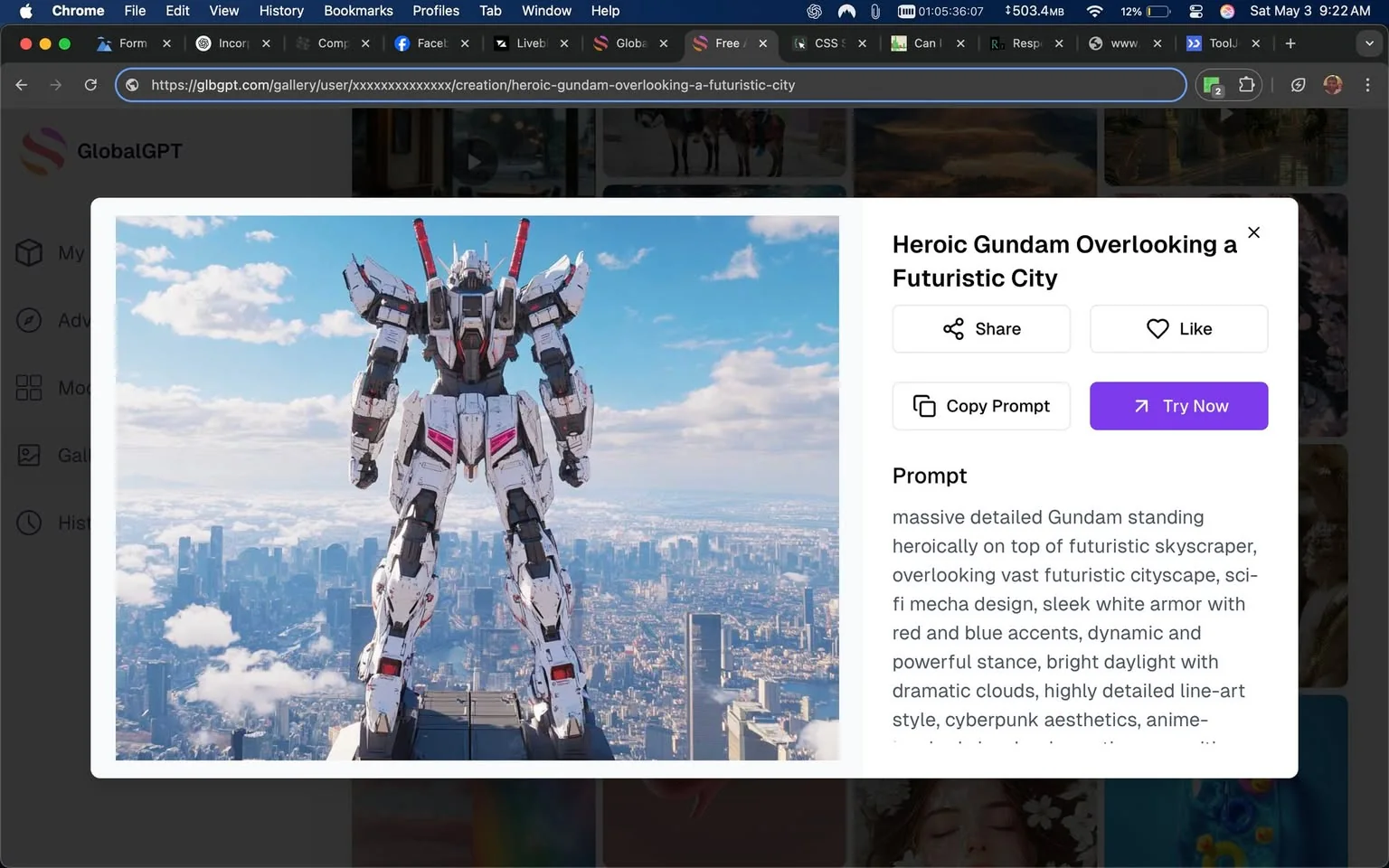Open the Tab menu
The image size is (1389, 868).
point(490,11)
